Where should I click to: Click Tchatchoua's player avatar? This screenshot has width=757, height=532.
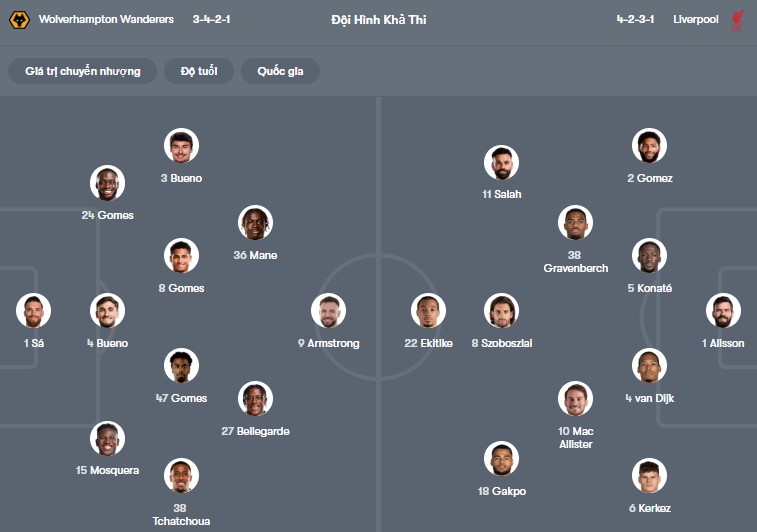181,476
